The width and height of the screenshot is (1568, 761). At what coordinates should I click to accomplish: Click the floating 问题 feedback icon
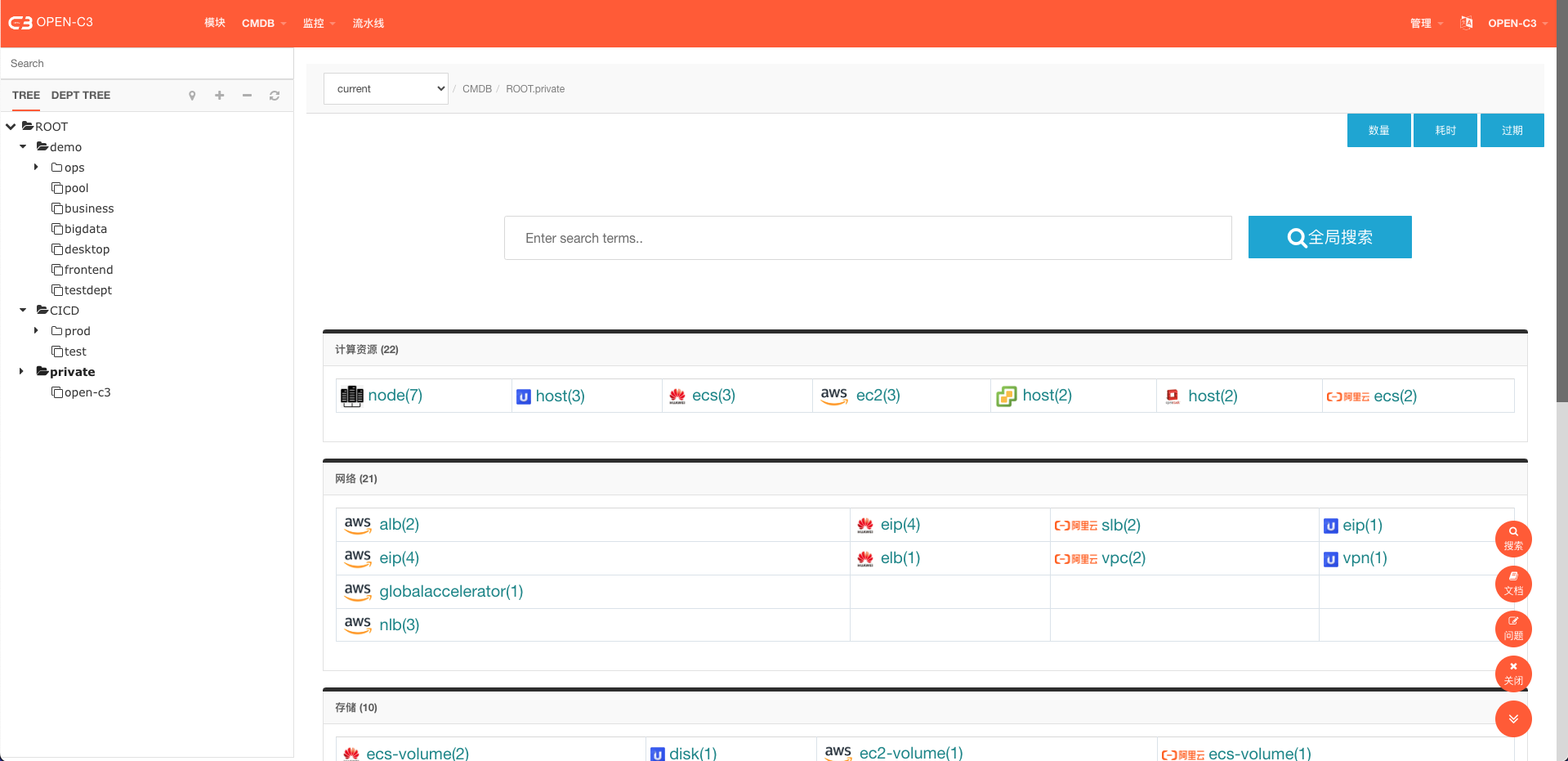1512,629
